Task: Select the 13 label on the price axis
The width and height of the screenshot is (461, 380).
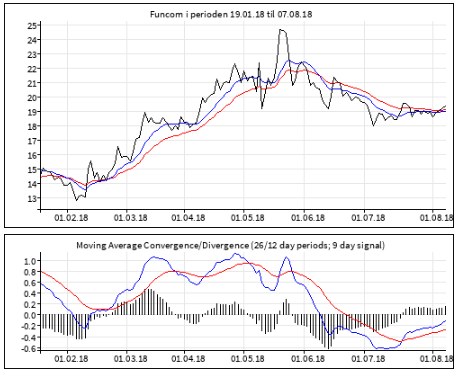Action: (32, 198)
